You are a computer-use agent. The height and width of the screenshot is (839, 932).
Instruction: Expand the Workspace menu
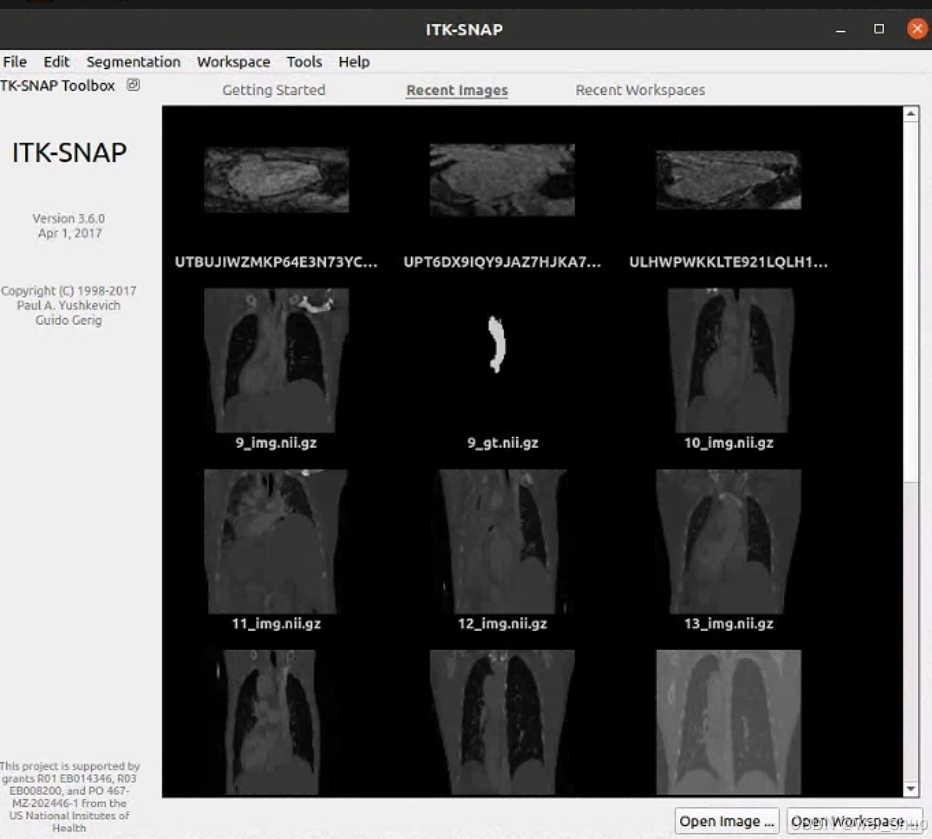pos(233,62)
